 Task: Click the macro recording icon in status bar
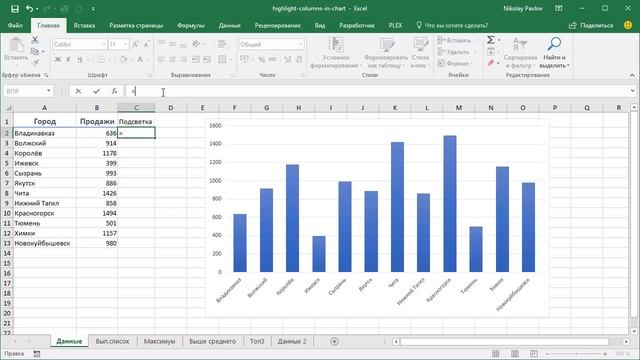click(x=37, y=354)
